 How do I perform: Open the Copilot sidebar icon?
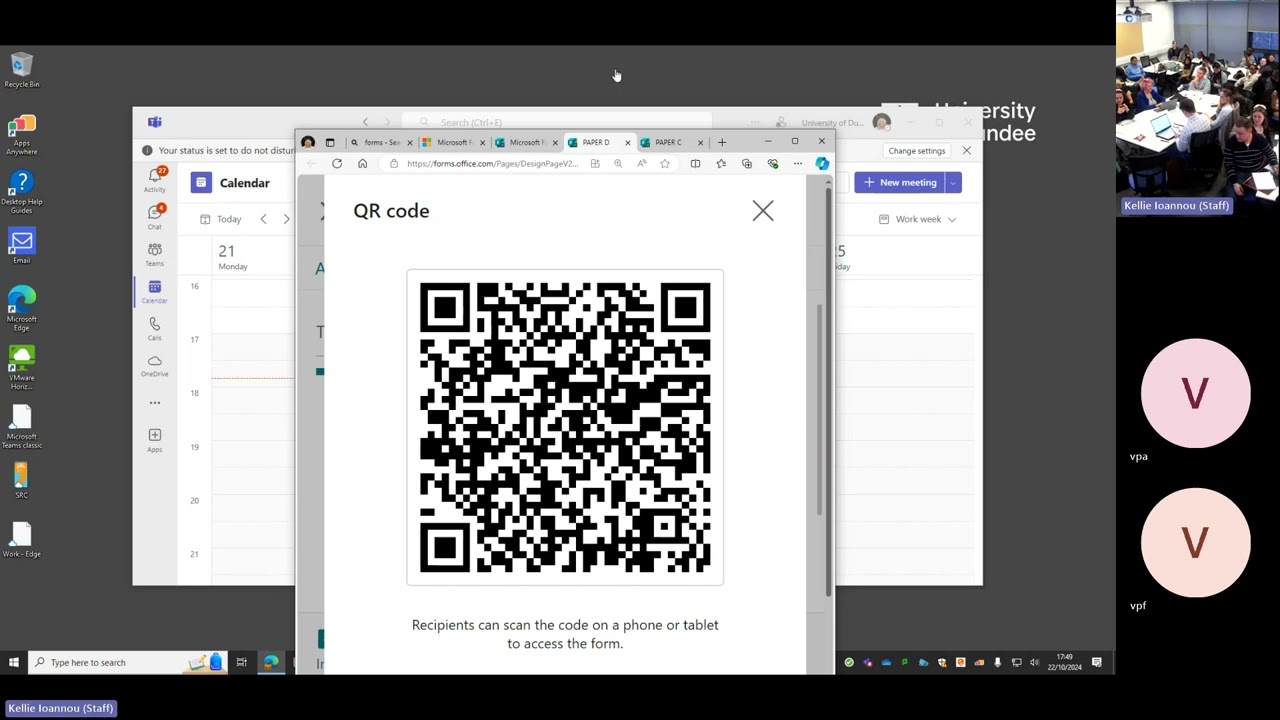tap(822, 164)
